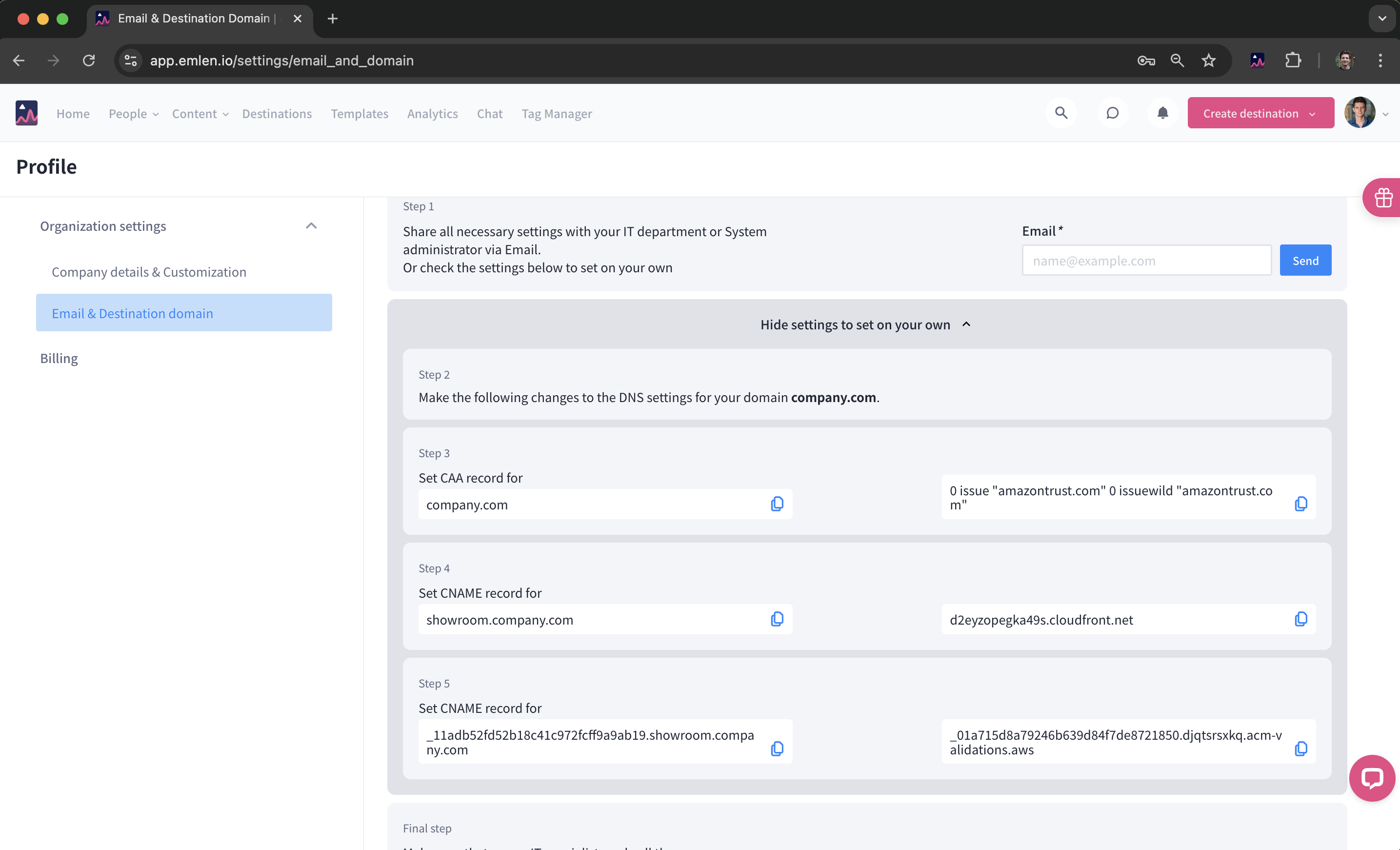Open Company details & Customization settings
Image resolution: width=1400 pixels, height=850 pixels.
[149, 272]
